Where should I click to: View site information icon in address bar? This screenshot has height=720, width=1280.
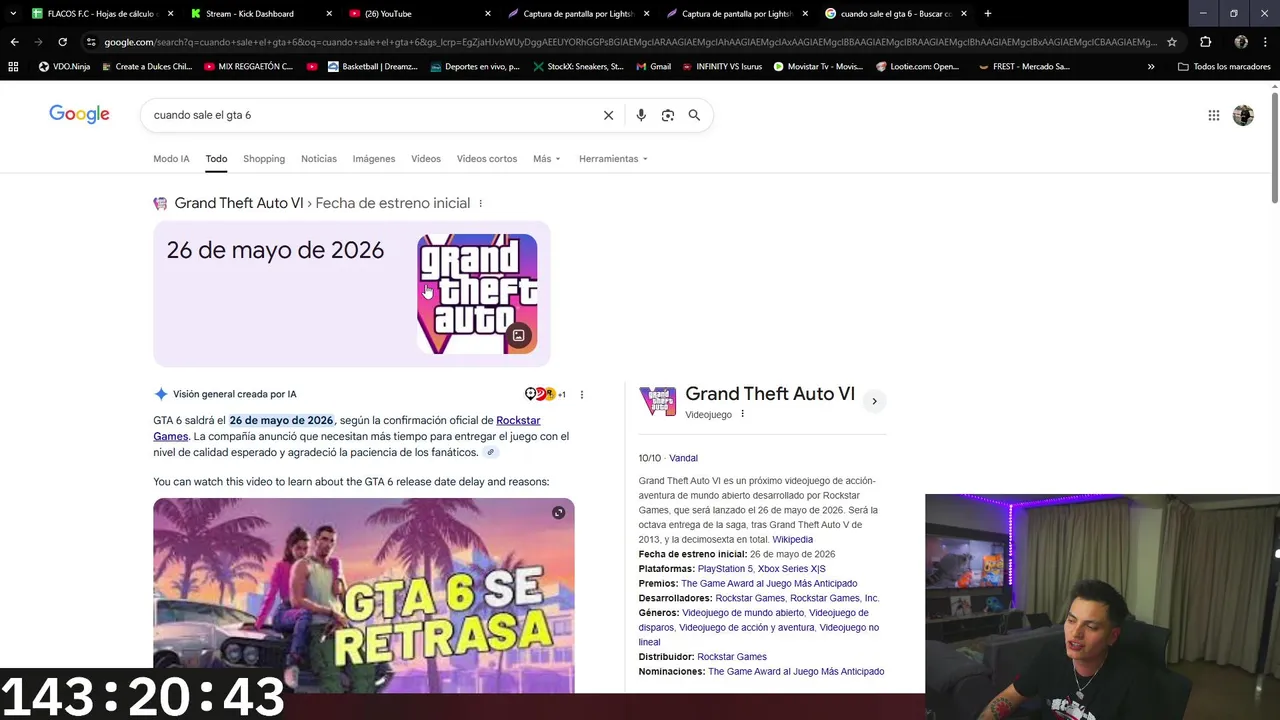tap(91, 42)
